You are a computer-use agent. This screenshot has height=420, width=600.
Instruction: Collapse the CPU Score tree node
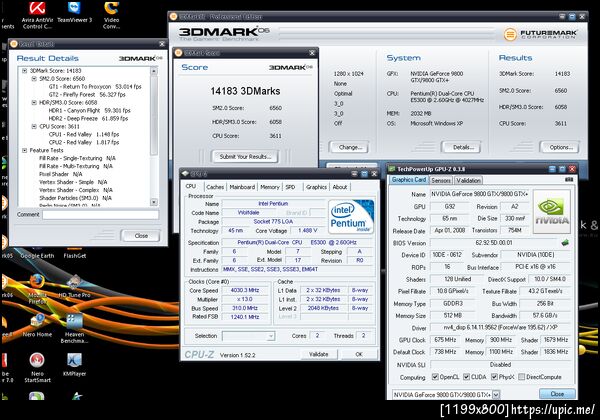click(x=34, y=126)
